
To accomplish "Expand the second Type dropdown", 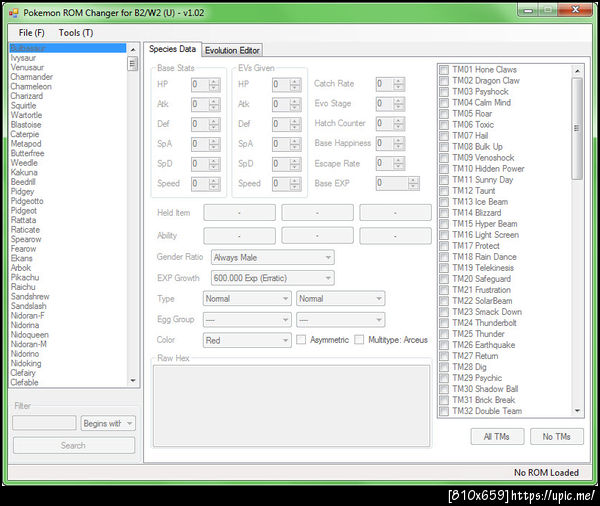I will click(341, 299).
